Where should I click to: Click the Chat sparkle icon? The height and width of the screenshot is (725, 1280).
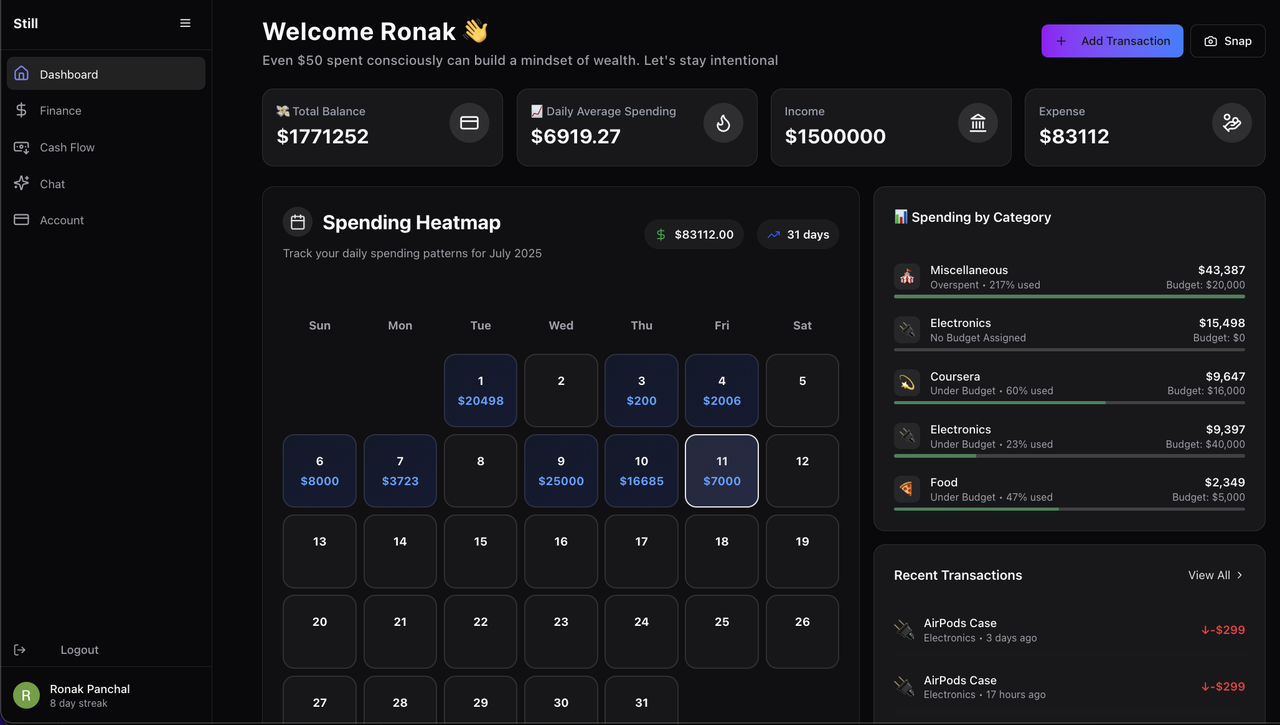point(21,183)
